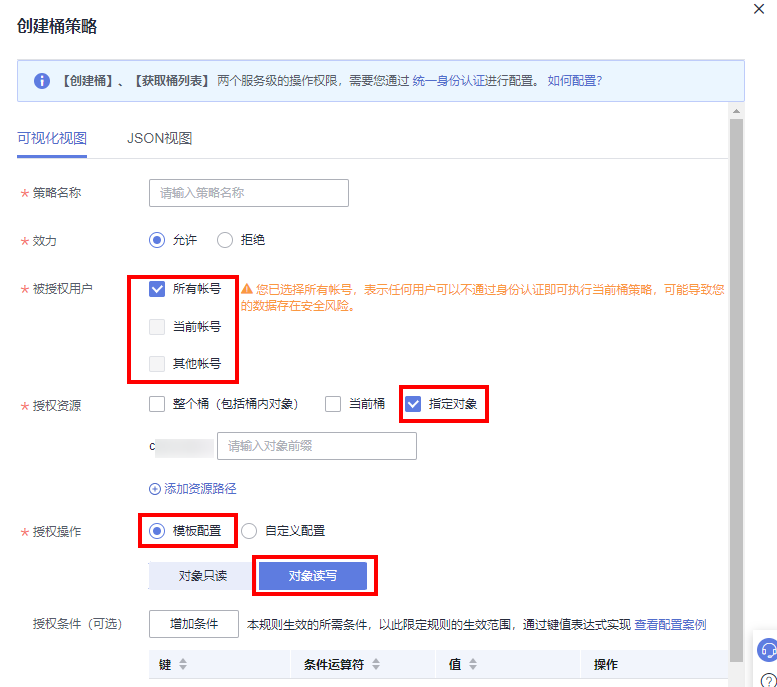This screenshot has width=777, height=687.
Task: Uncheck the 指定对象 checkbox
Action: tap(413, 404)
